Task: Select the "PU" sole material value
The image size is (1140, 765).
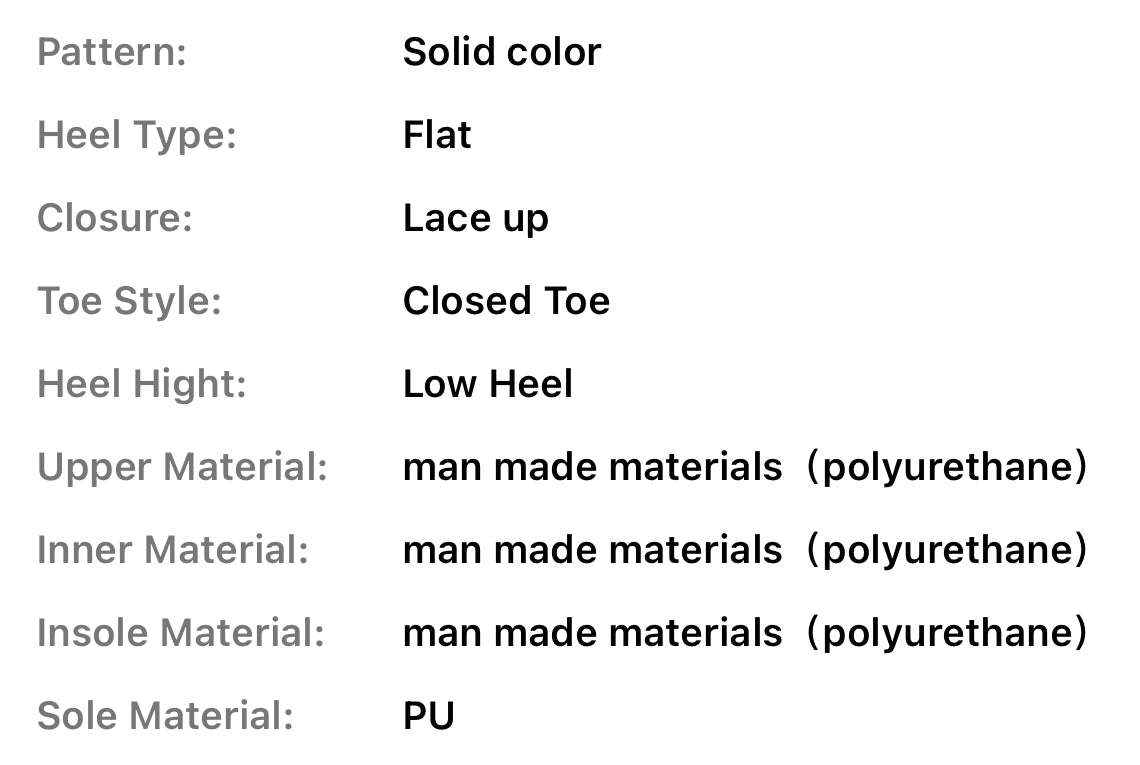Action: (429, 716)
